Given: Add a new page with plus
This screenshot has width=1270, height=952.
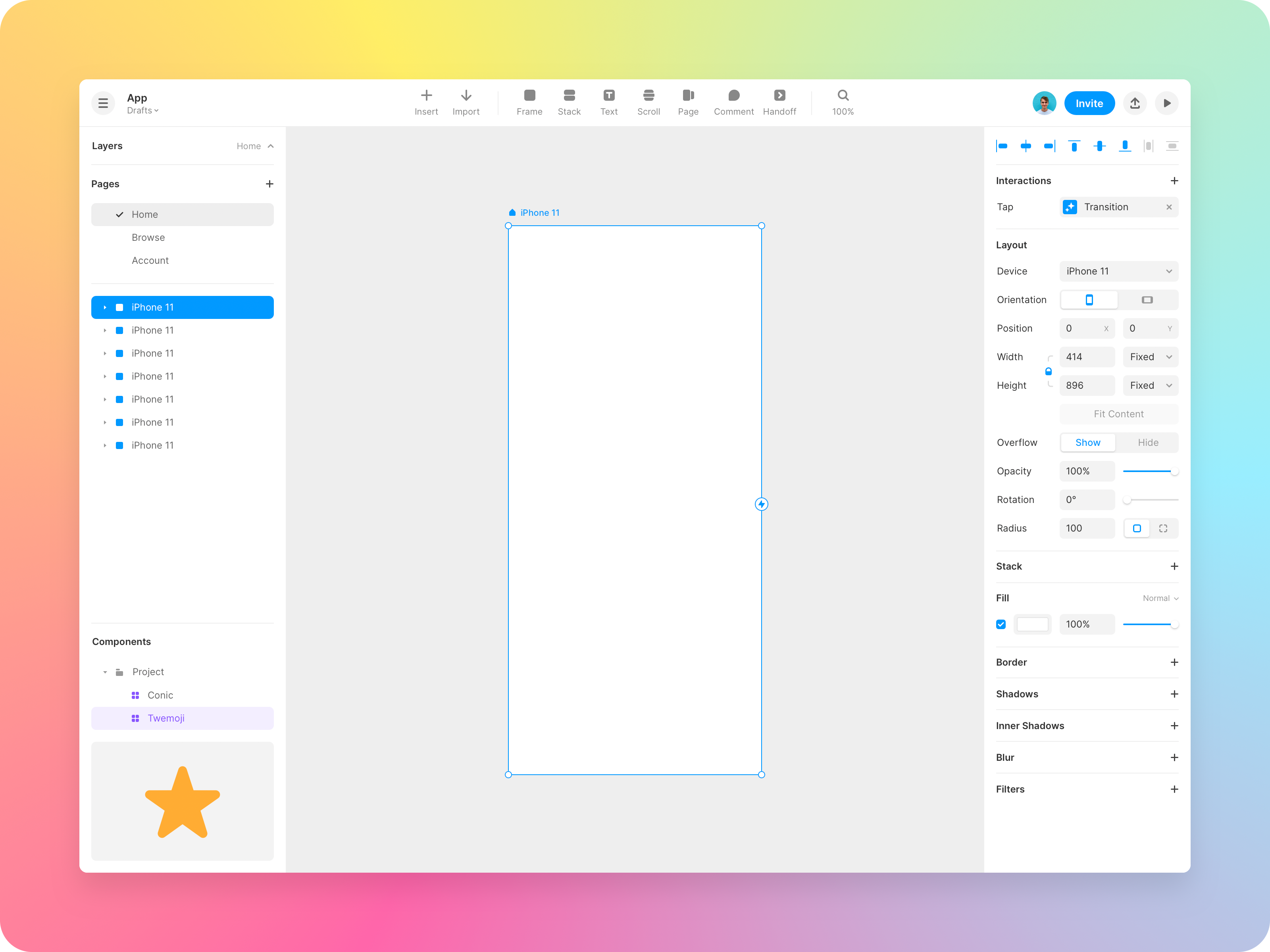Looking at the screenshot, I should coord(269,184).
